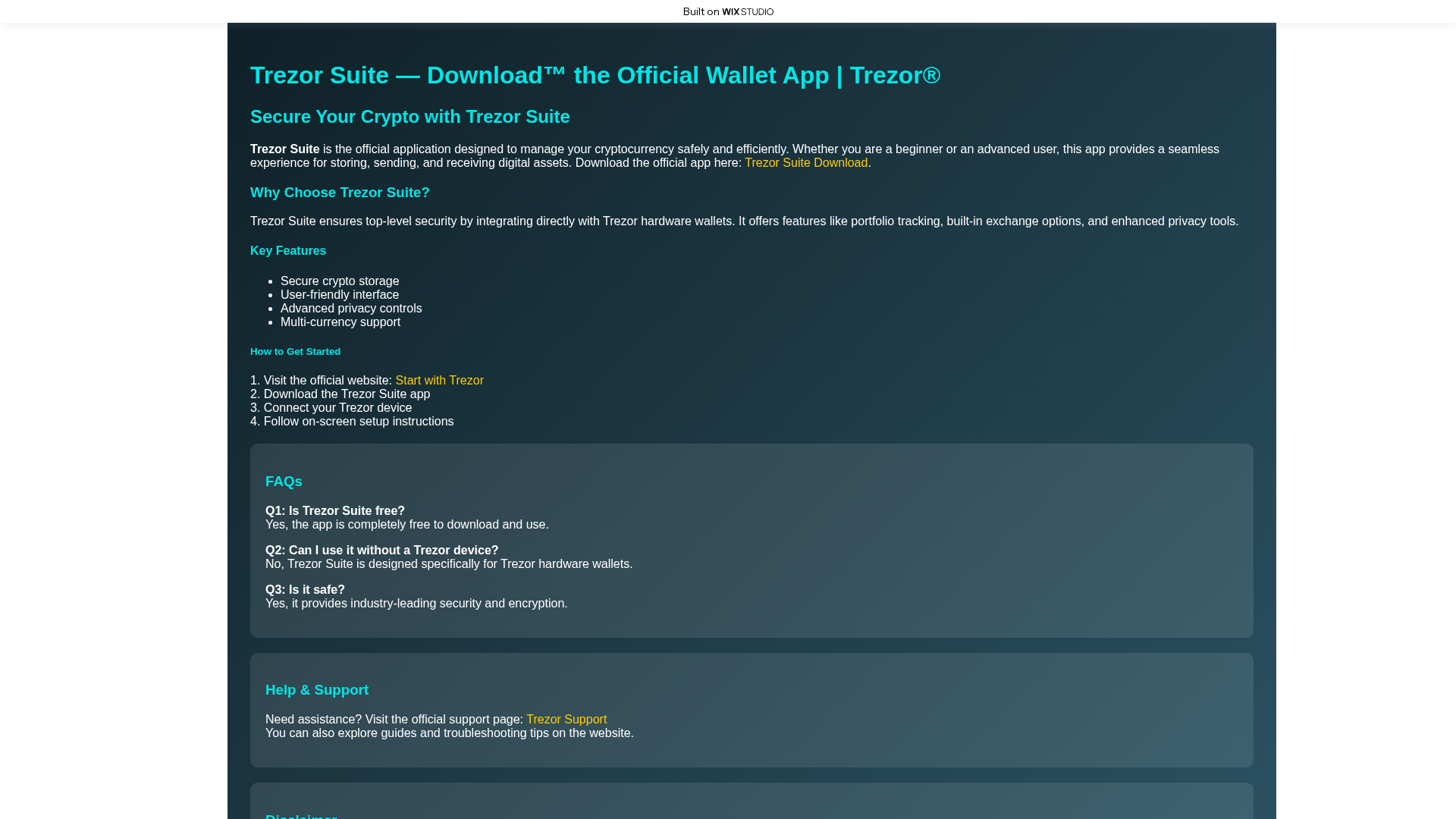Viewport: 1456px width, 819px height.
Task: Click the FAQs section heading
Action: pyautogui.click(x=284, y=482)
